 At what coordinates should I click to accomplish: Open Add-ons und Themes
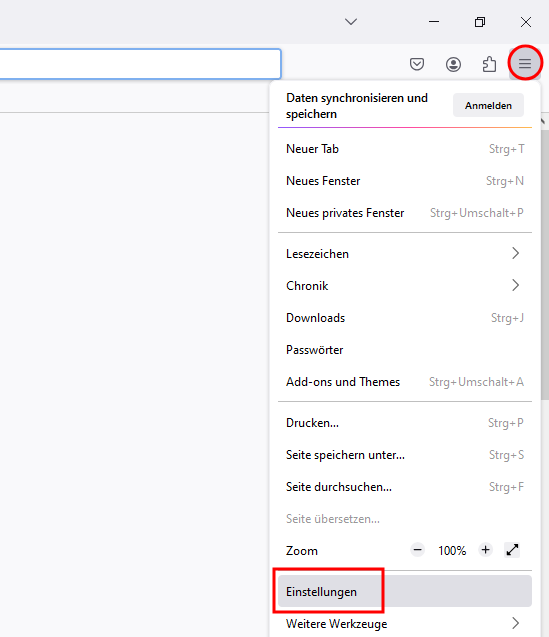pyautogui.click(x=405, y=382)
